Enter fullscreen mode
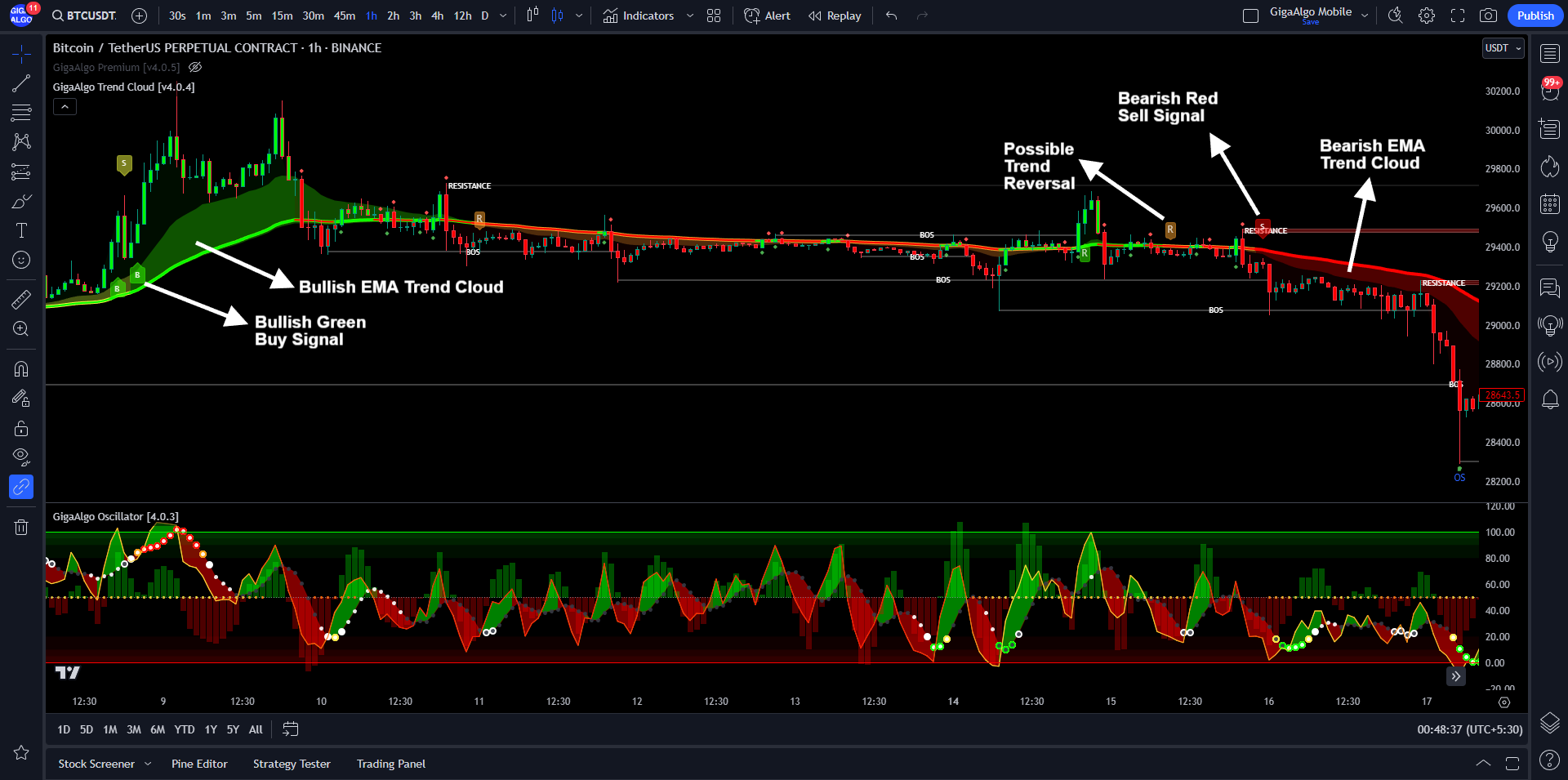1568x780 pixels. pos(1458,16)
